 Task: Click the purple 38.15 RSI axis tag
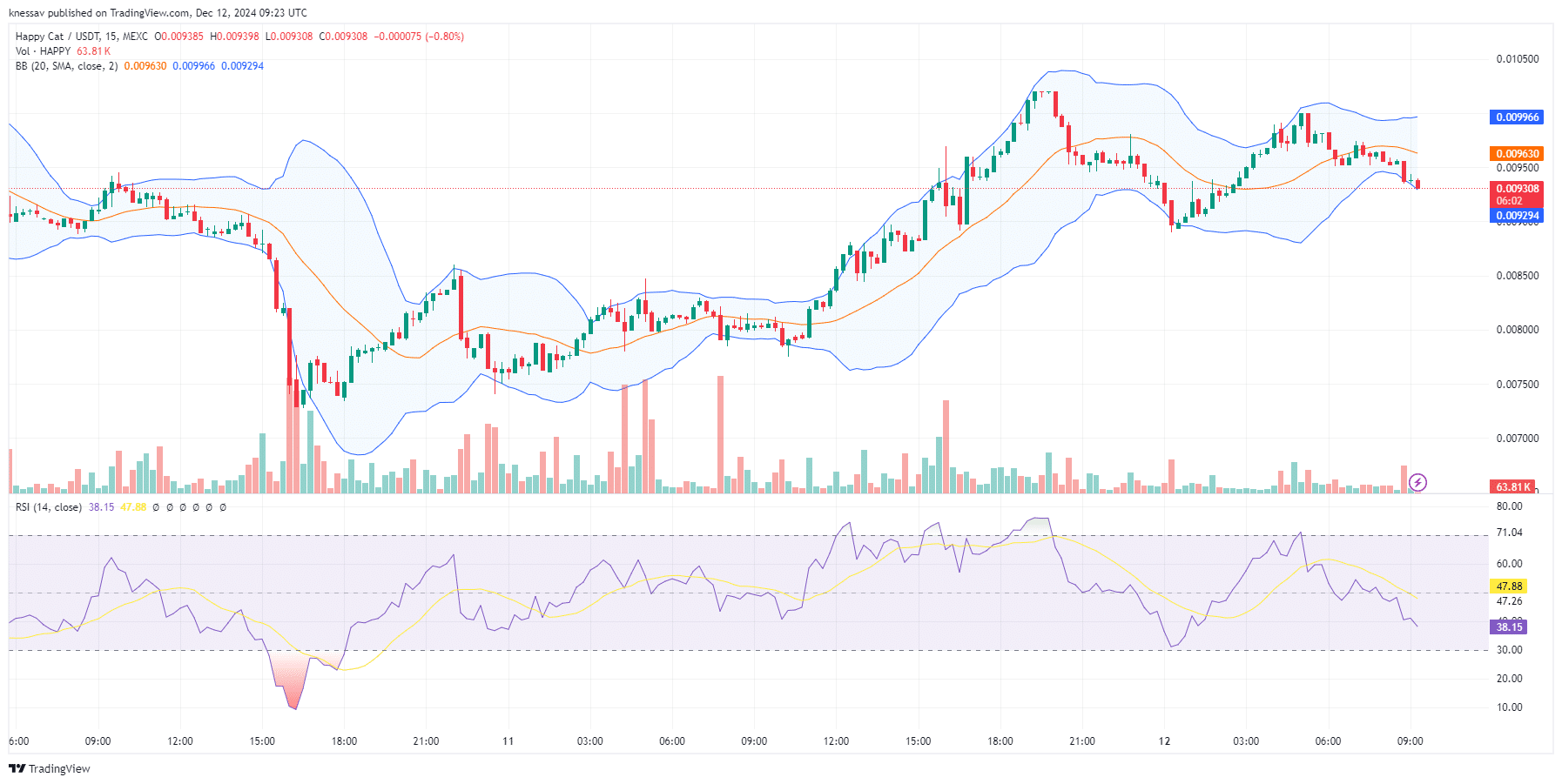click(x=1509, y=627)
